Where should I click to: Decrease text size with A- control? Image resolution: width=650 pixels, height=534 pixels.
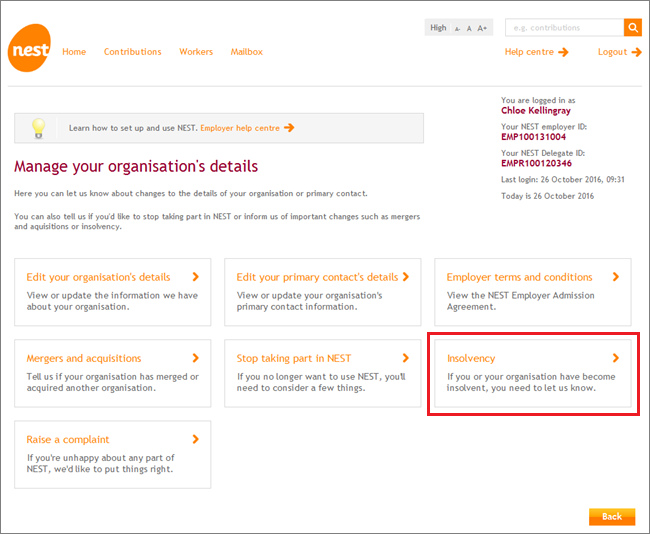pyautogui.click(x=457, y=29)
